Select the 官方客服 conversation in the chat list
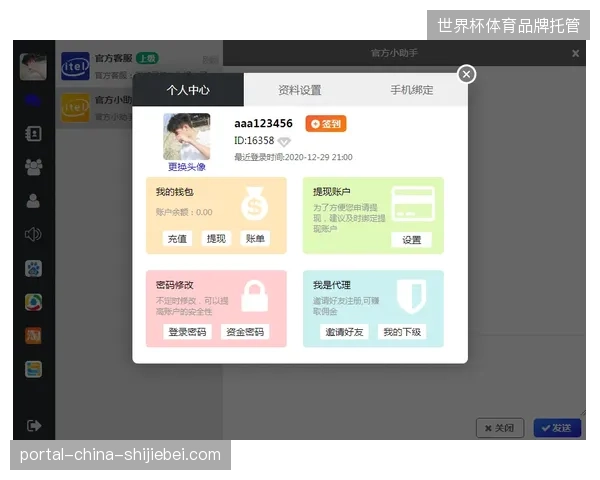 [x=139, y=66]
